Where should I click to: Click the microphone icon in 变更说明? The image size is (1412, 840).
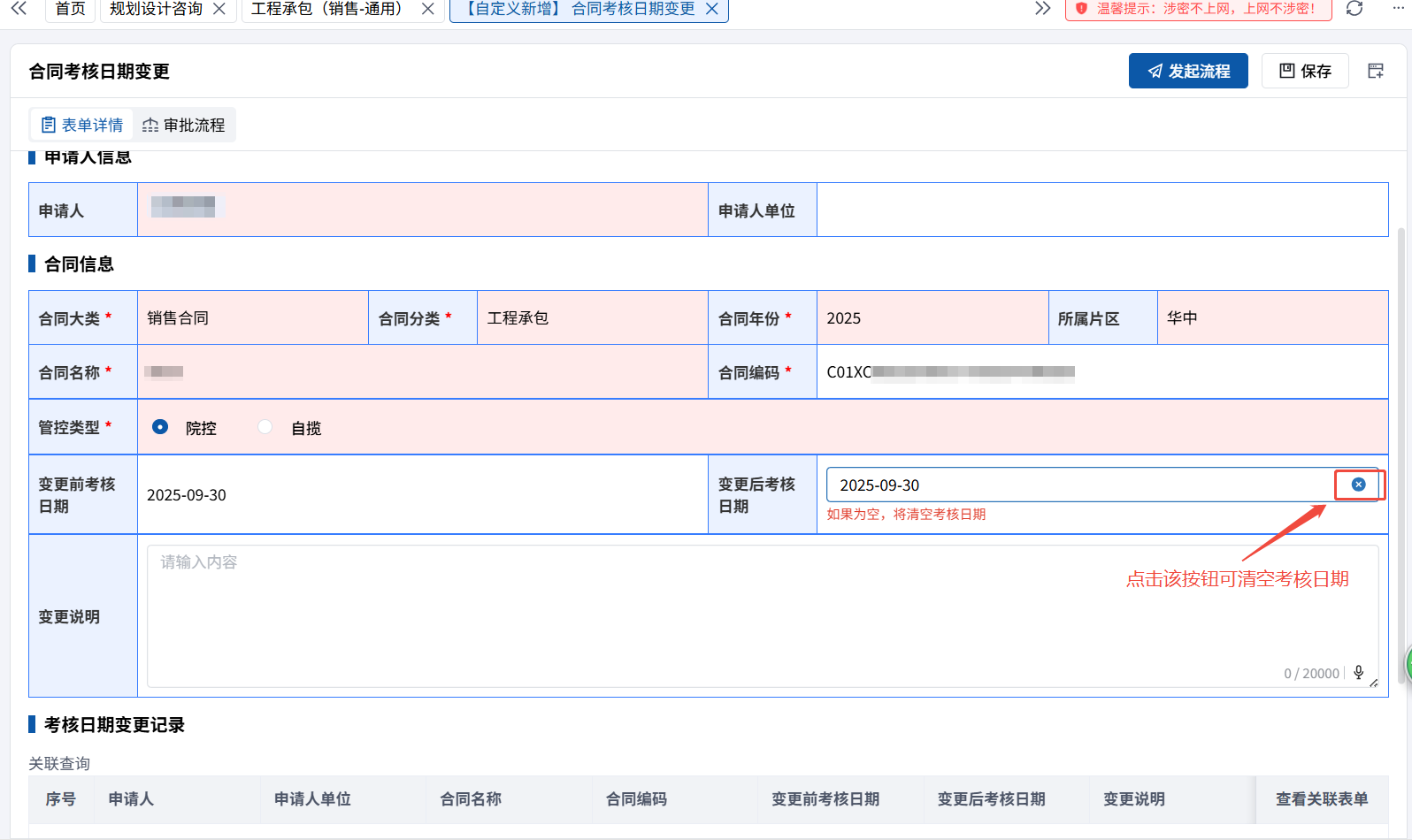[x=1358, y=673]
